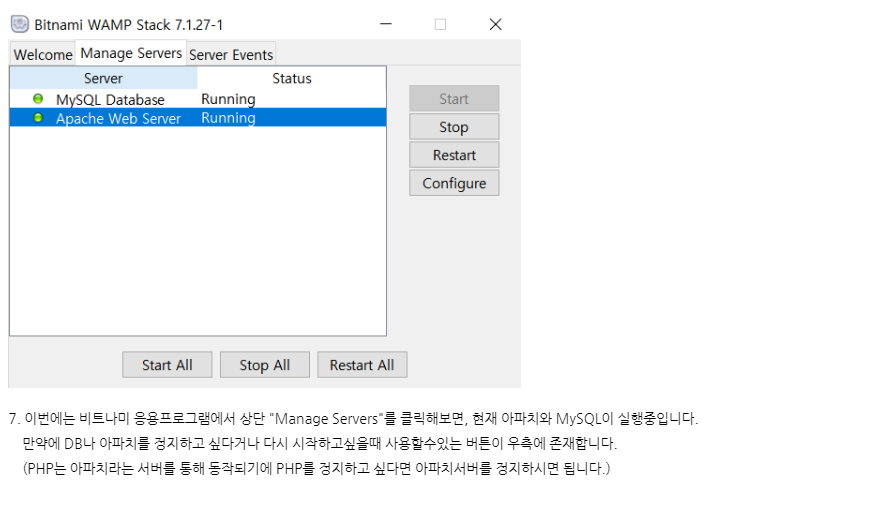The width and height of the screenshot is (871, 516).
Task: Click the Server column header
Action: (103, 78)
